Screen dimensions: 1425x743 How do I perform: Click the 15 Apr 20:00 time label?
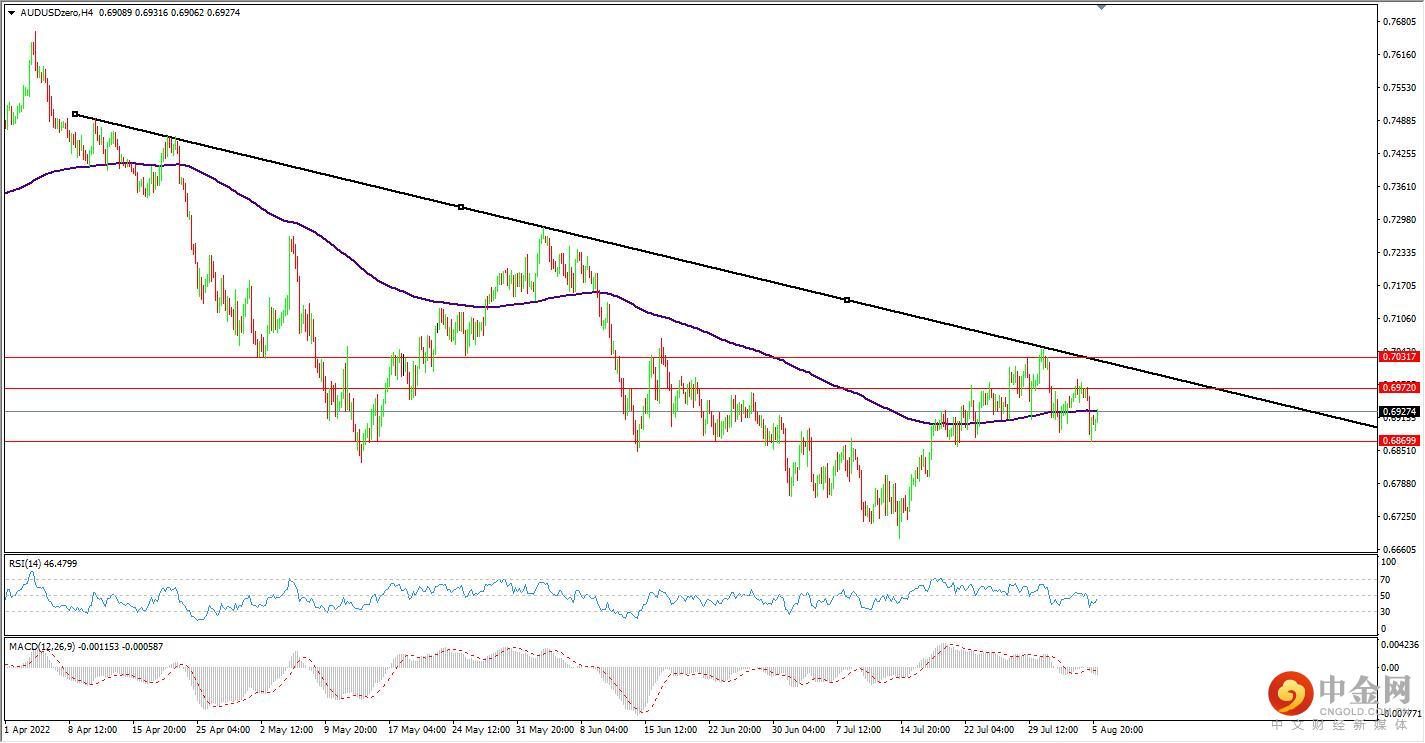(x=160, y=730)
